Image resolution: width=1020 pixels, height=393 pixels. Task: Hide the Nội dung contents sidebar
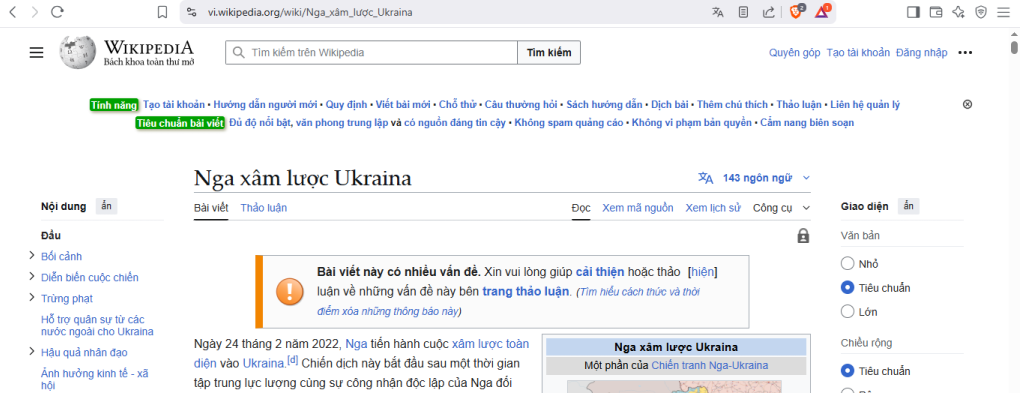(107, 206)
